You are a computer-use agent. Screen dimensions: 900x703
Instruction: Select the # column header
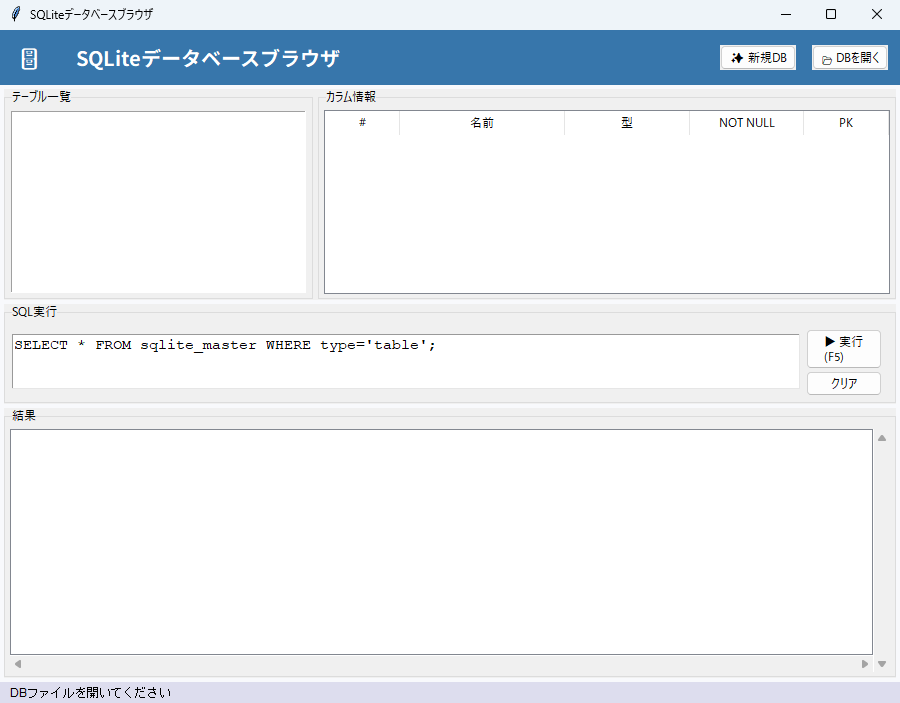(x=362, y=123)
